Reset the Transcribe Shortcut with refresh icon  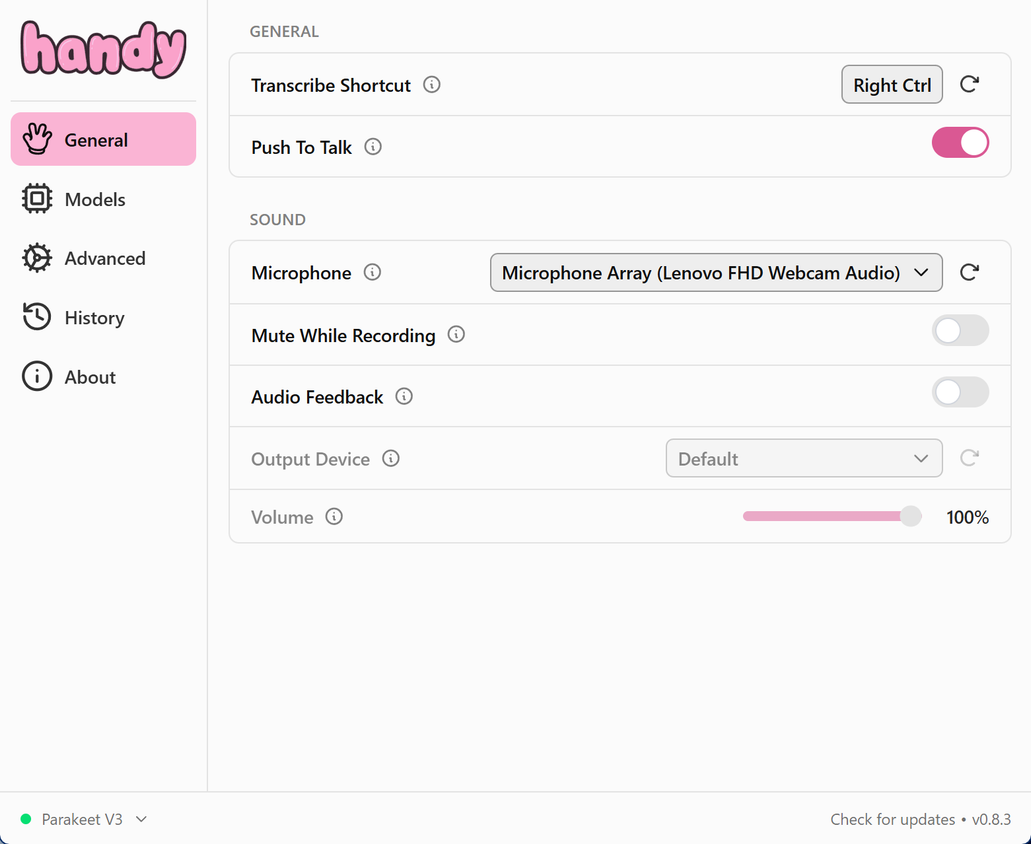969,84
